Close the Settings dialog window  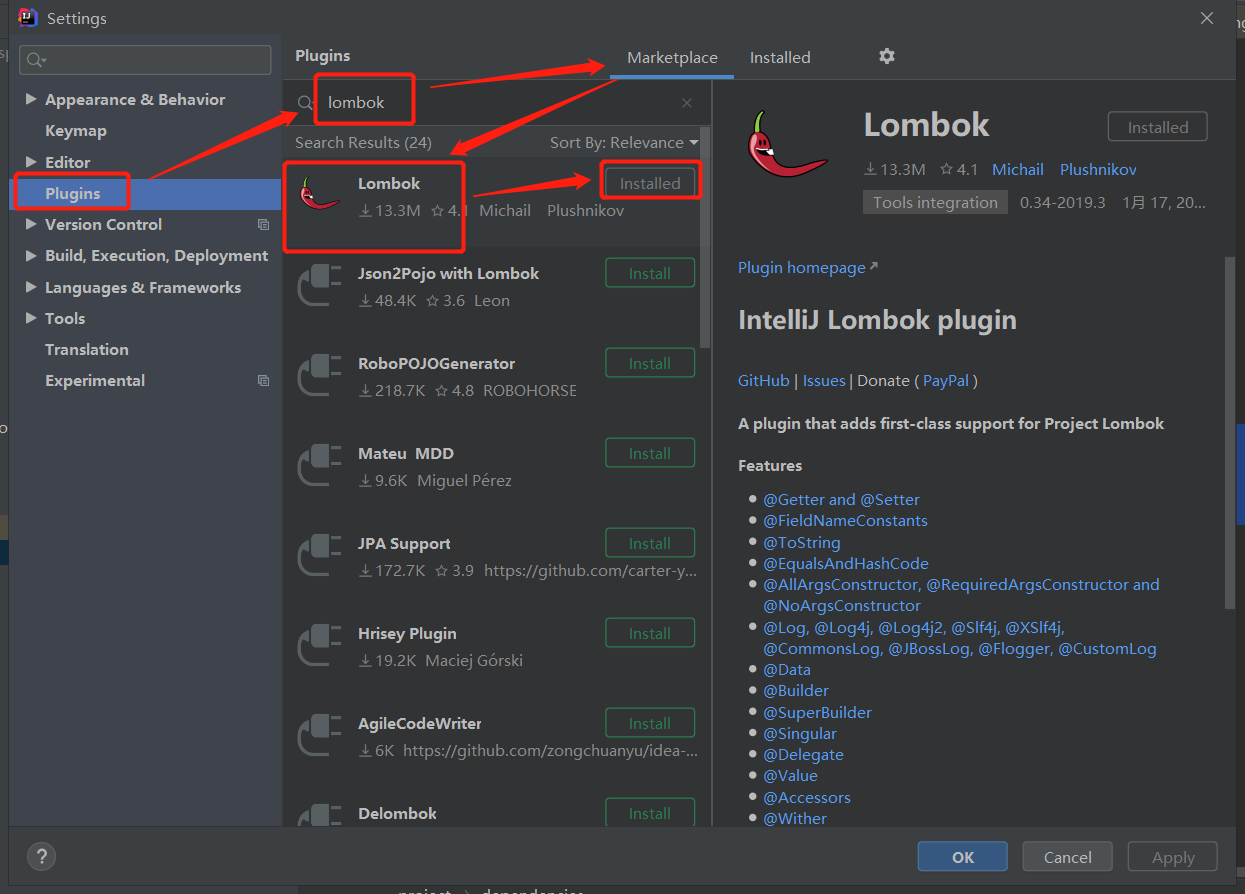click(x=1208, y=18)
